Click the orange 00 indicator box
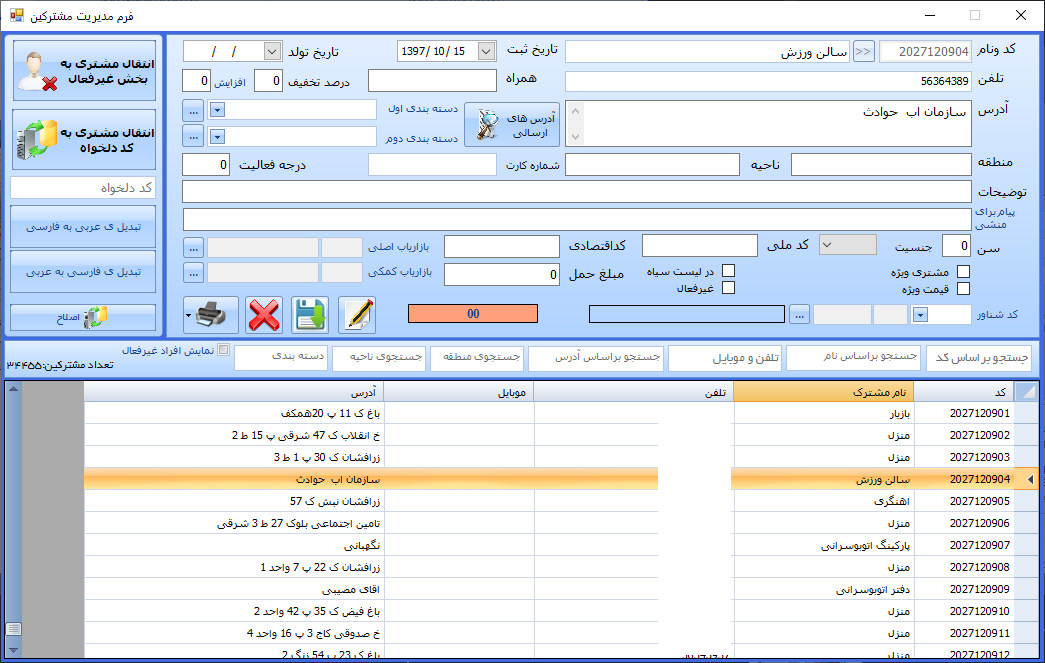This screenshot has height=663, width=1045. point(473,314)
